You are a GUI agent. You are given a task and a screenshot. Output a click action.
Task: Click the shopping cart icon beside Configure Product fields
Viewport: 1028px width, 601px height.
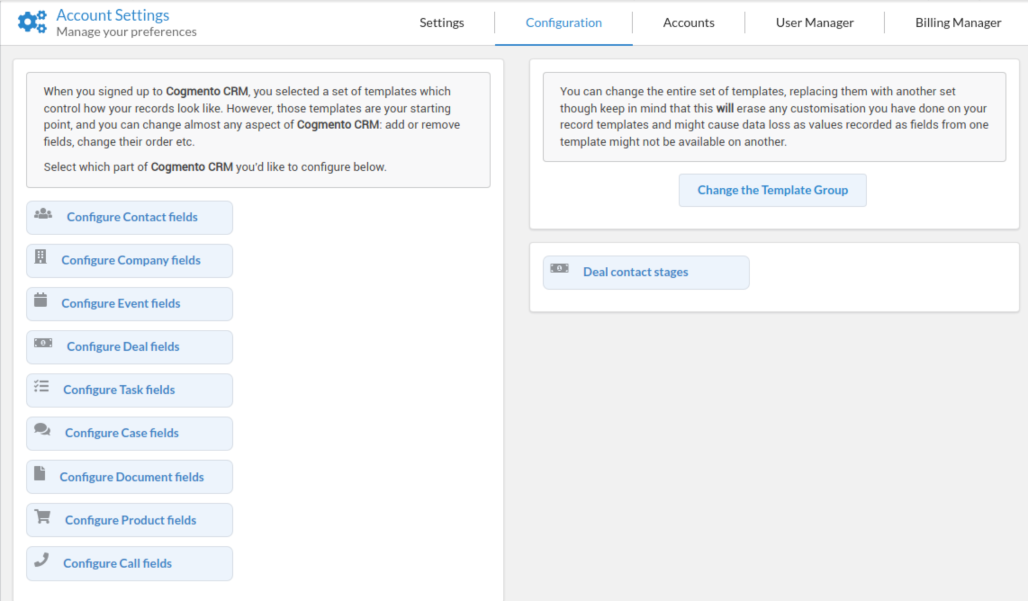point(41,519)
